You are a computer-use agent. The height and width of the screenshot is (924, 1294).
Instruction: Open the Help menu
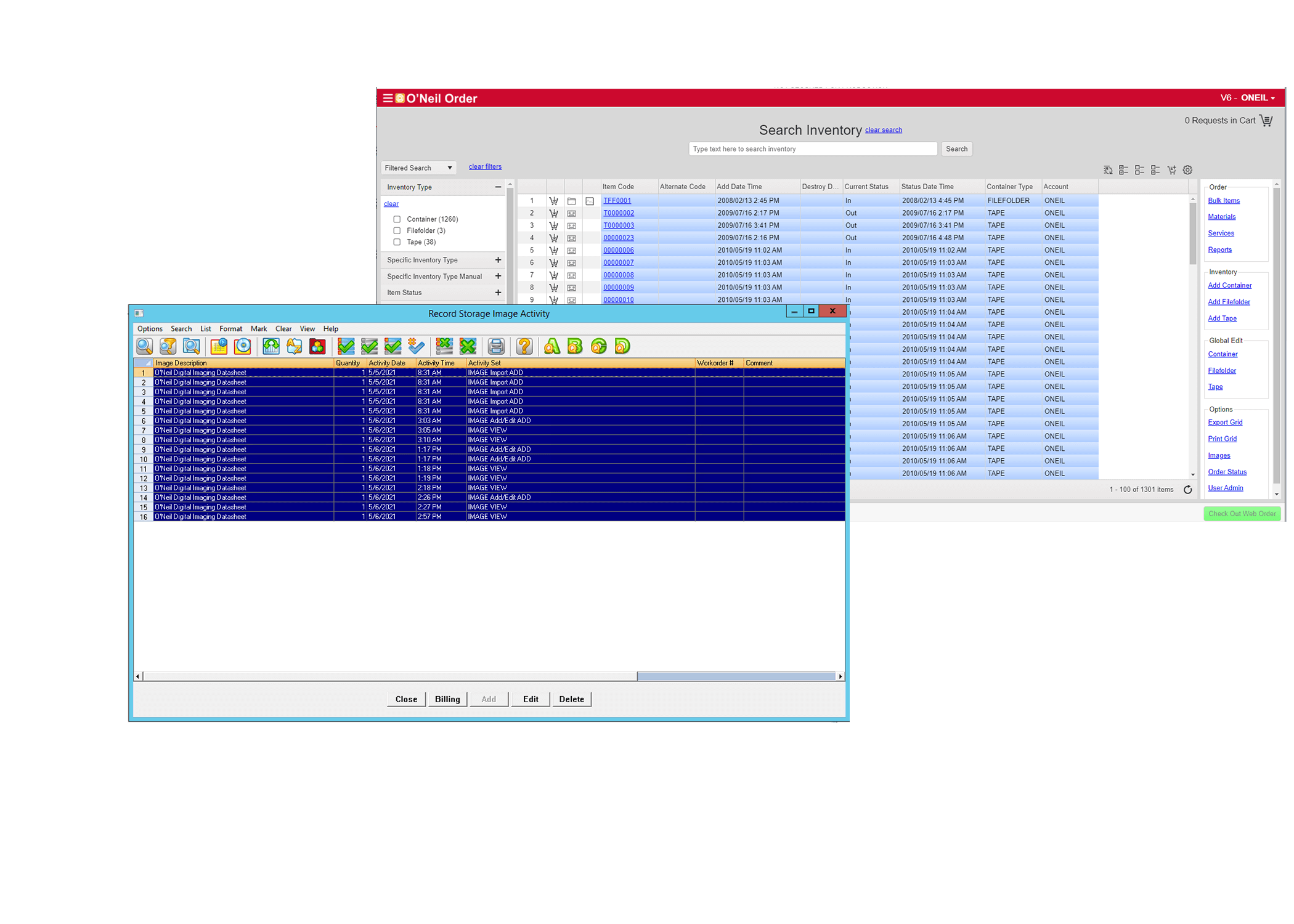click(x=331, y=329)
